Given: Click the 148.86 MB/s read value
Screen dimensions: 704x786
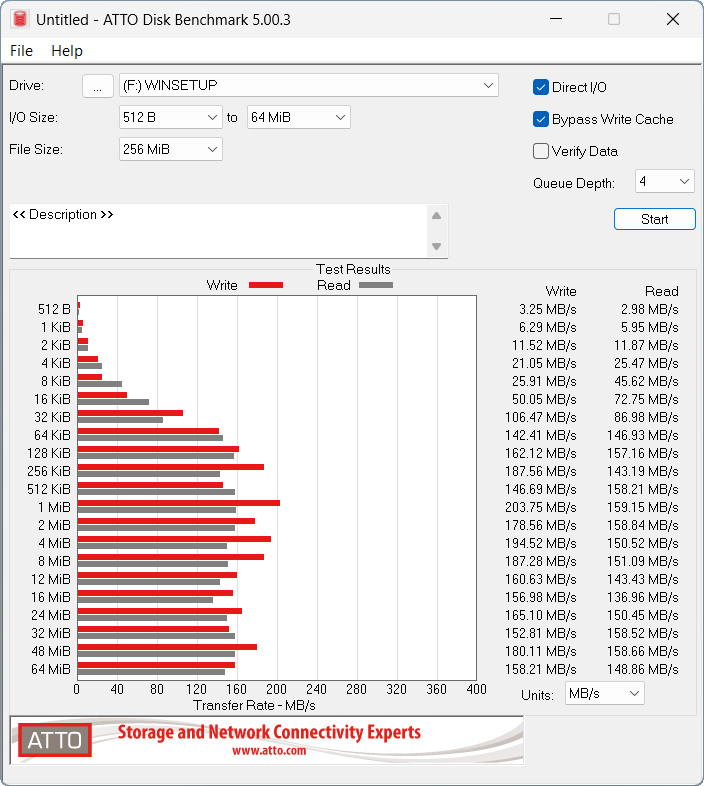Looking at the screenshot, I should 643,669.
